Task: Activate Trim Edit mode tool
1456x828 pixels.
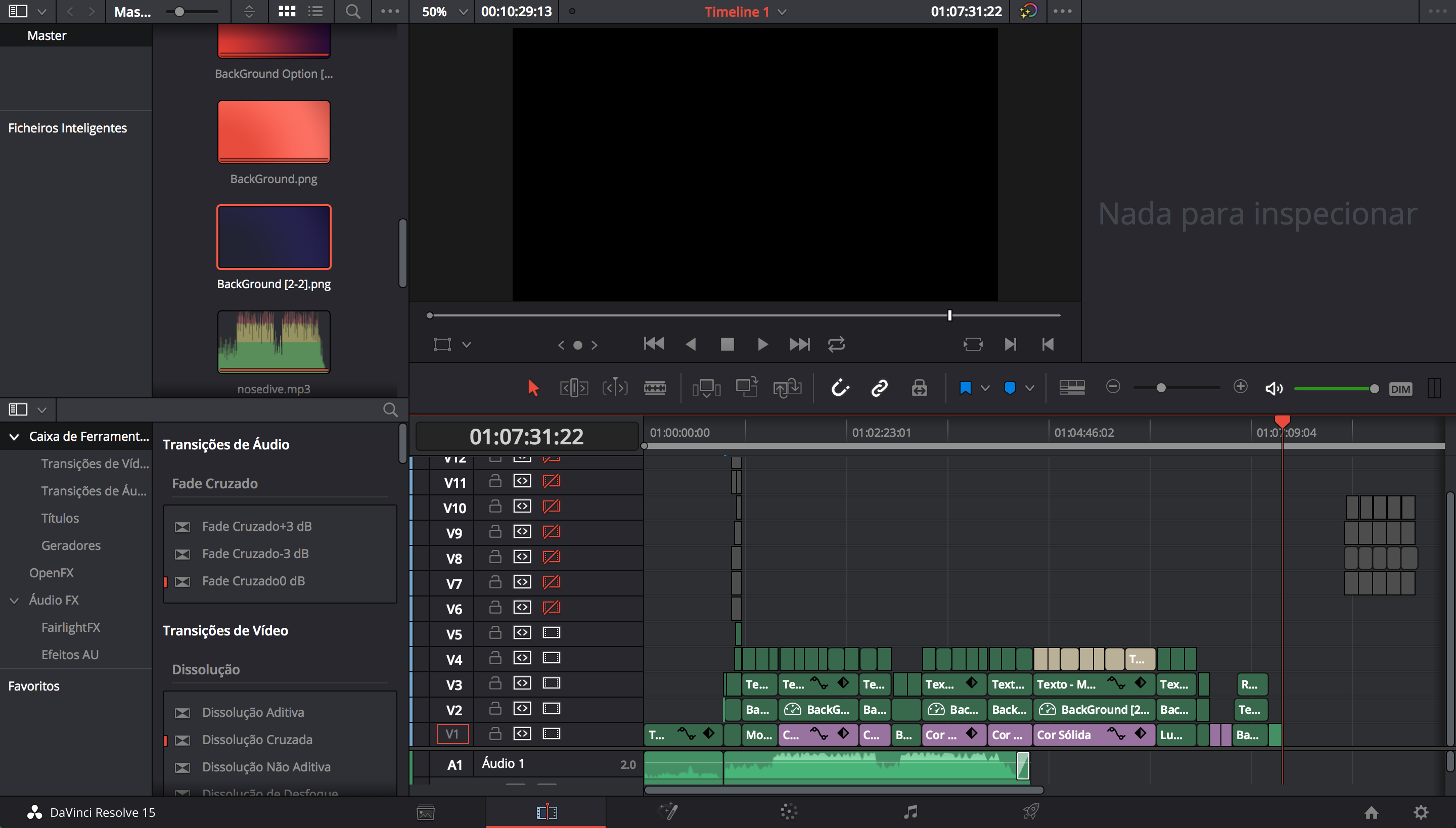Action: pos(574,388)
